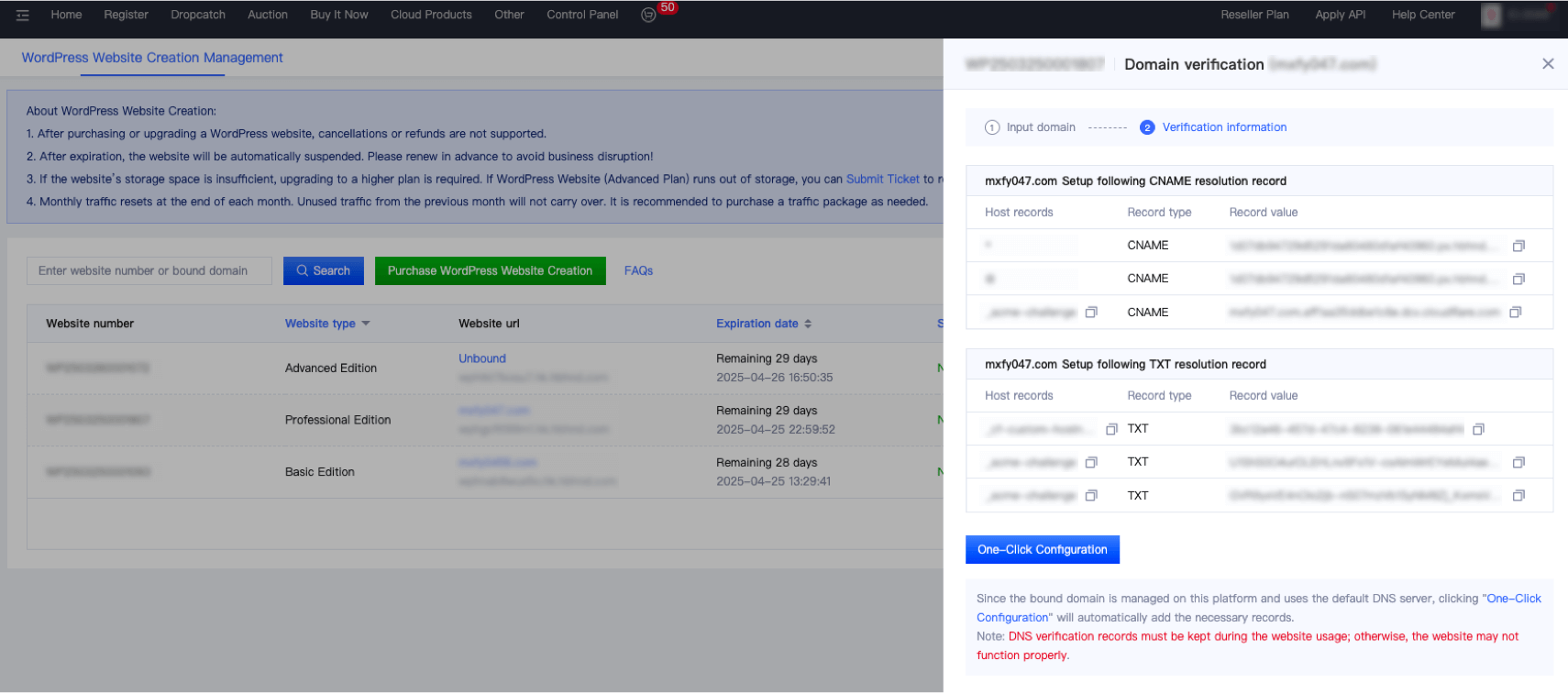Screen dimensions: 1568x693
Task: Go to Reseller Plan
Action: pyautogui.click(x=1254, y=15)
